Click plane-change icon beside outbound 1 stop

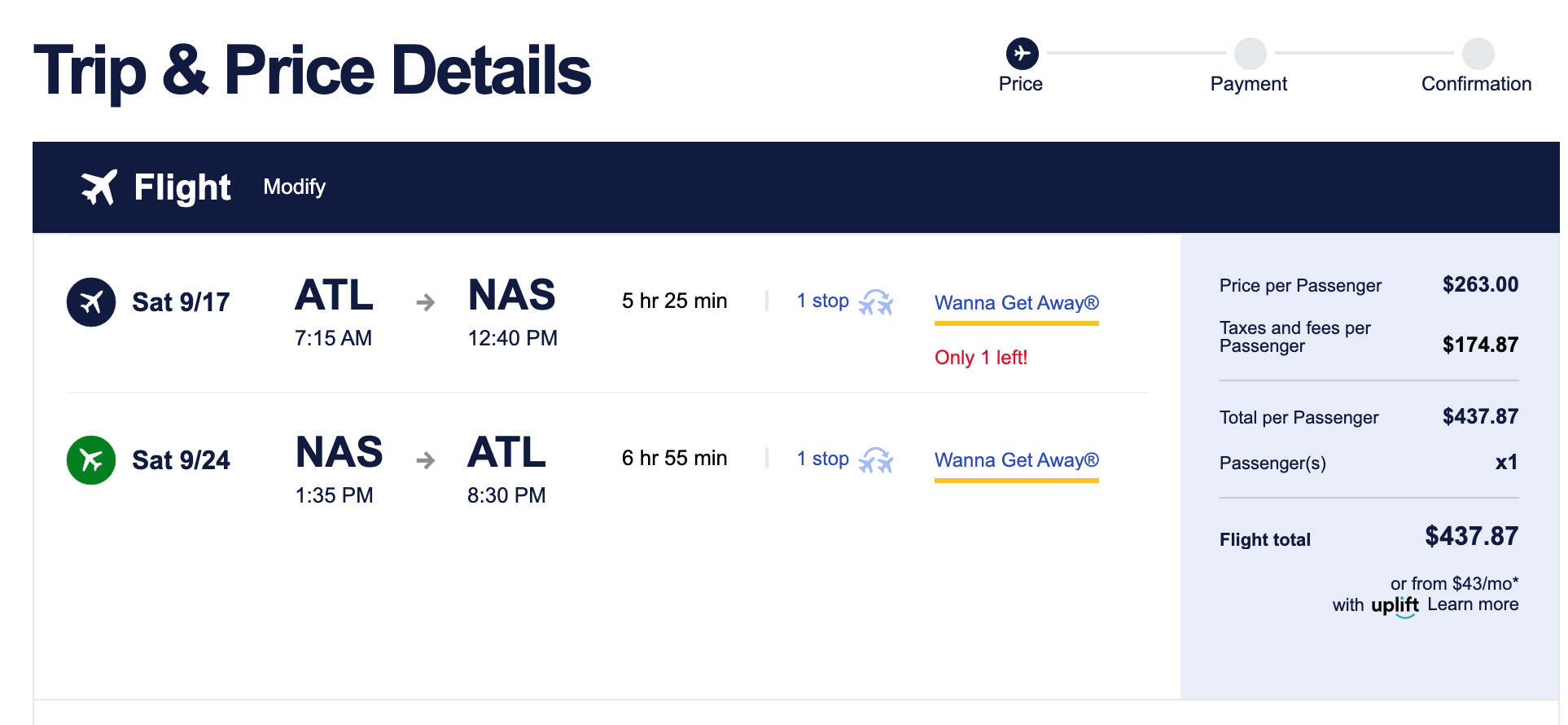point(876,302)
